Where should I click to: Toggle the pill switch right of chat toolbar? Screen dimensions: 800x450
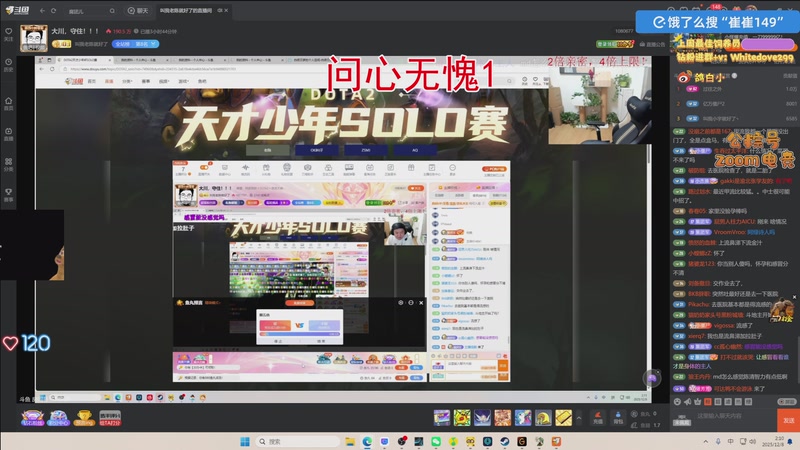click(x=787, y=402)
